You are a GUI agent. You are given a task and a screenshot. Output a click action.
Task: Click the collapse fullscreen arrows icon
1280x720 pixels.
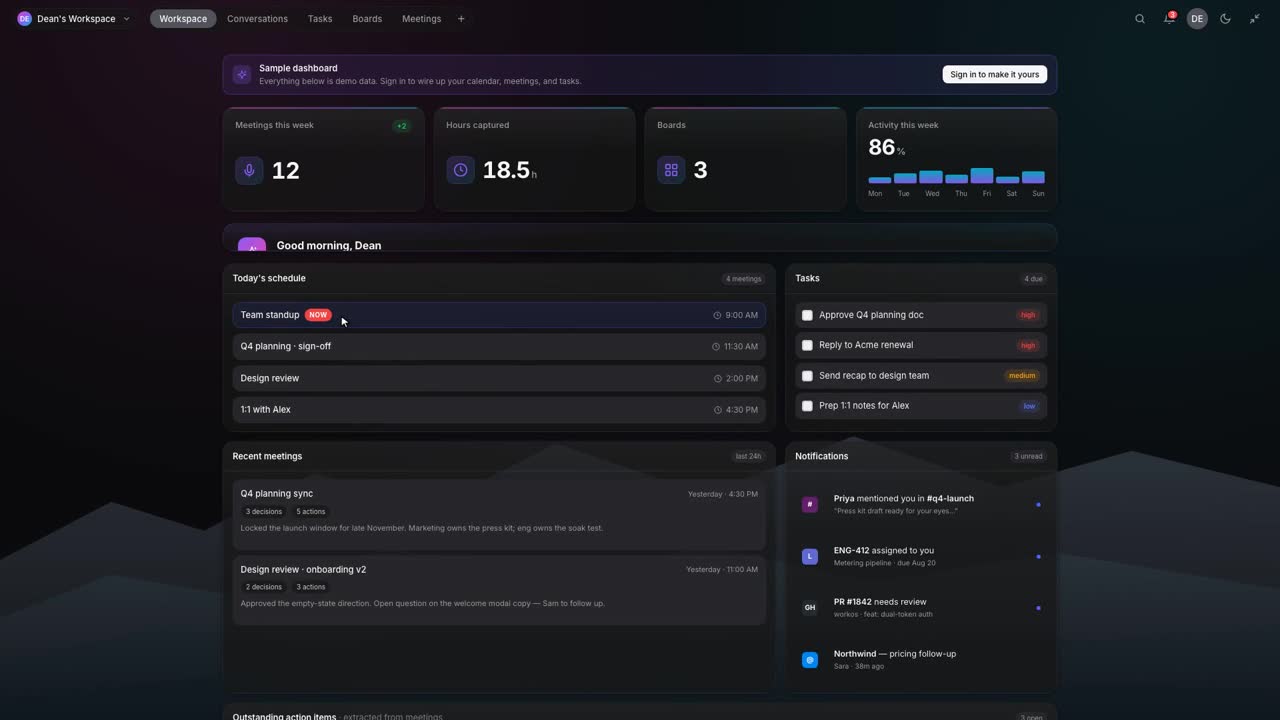(1254, 19)
